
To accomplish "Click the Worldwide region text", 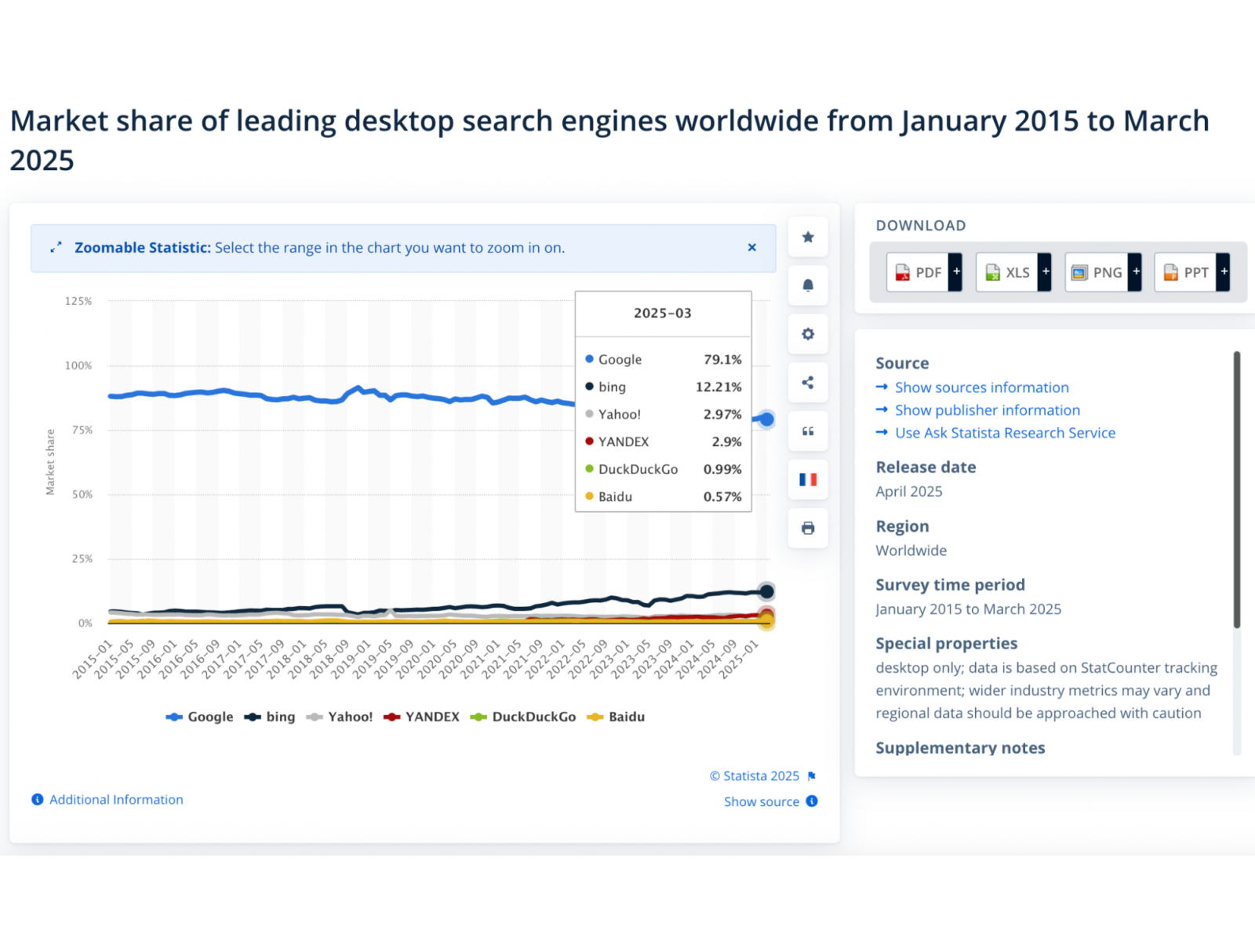I will point(911,550).
